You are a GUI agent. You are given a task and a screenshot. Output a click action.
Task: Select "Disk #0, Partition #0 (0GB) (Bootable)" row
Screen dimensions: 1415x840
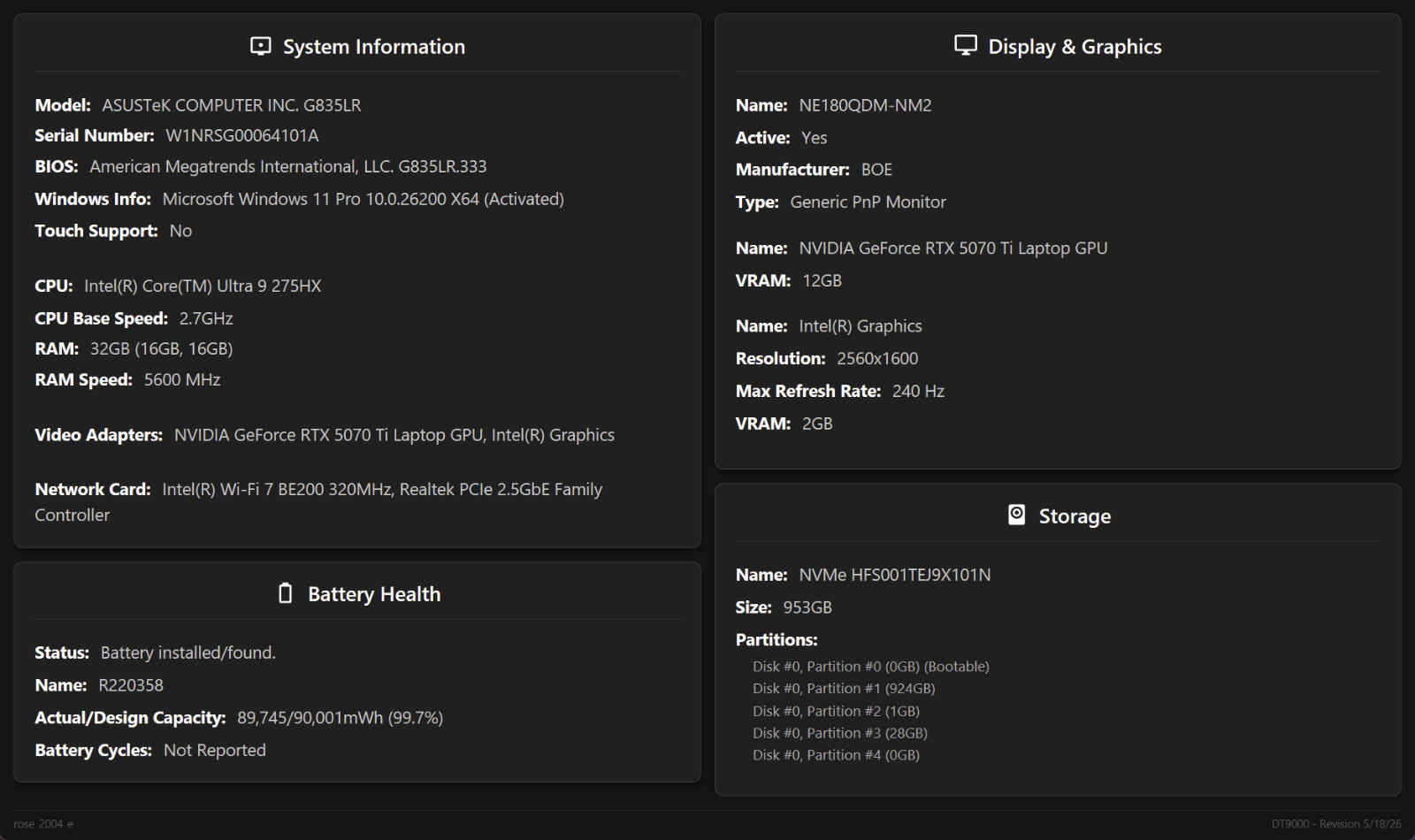871,667
